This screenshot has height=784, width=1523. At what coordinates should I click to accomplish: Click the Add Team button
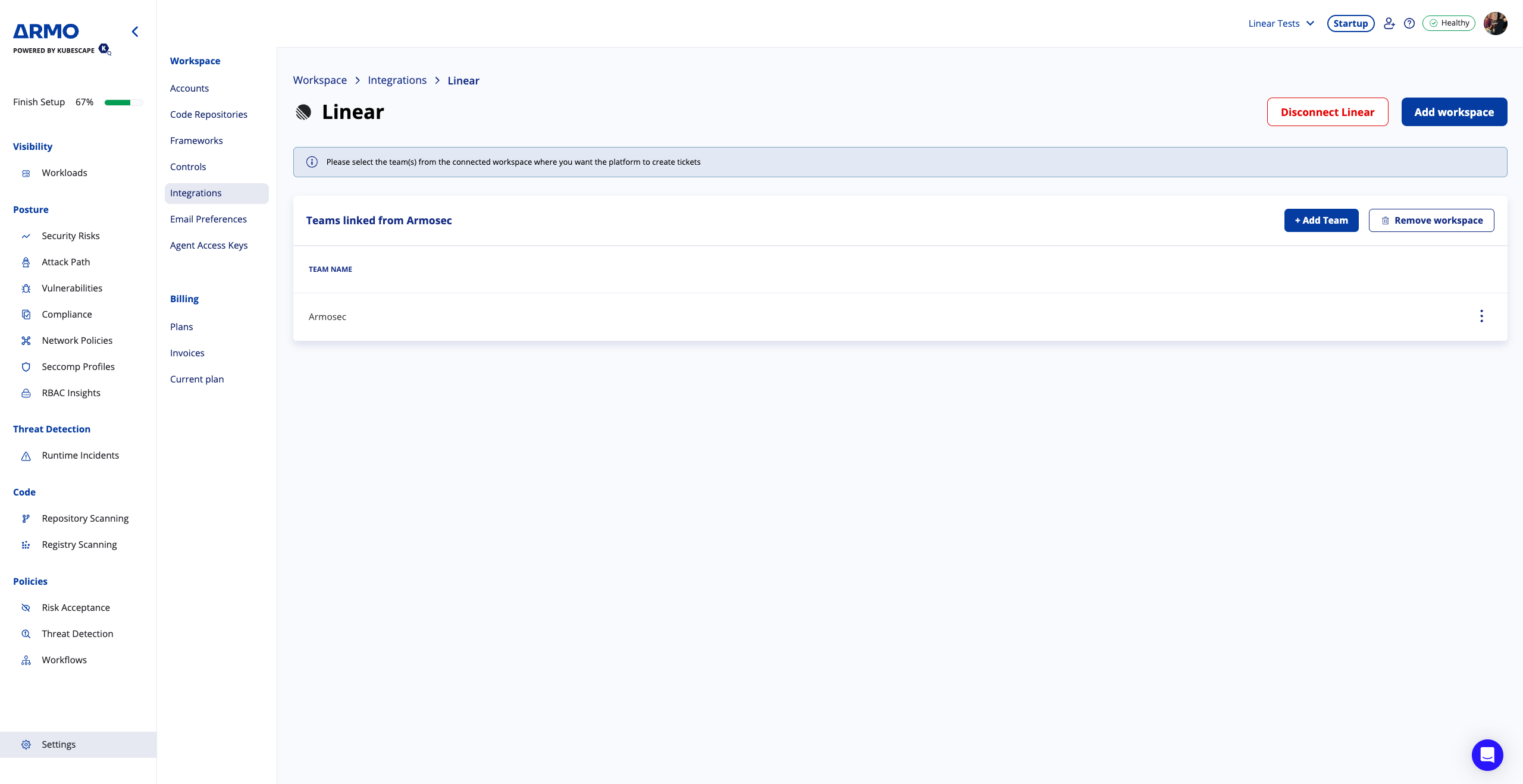point(1321,221)
